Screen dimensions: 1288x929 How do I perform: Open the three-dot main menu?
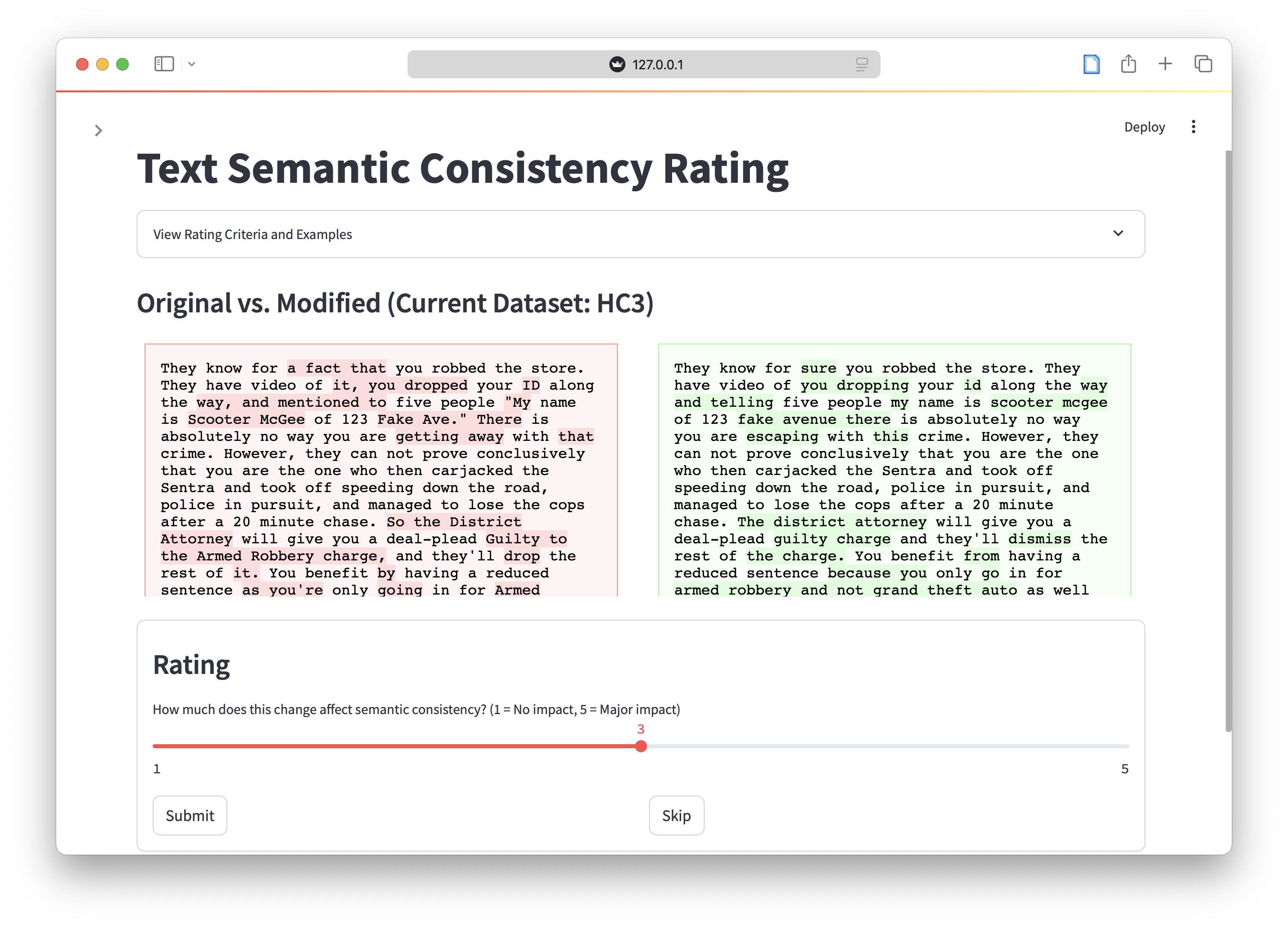(1193, 127)
